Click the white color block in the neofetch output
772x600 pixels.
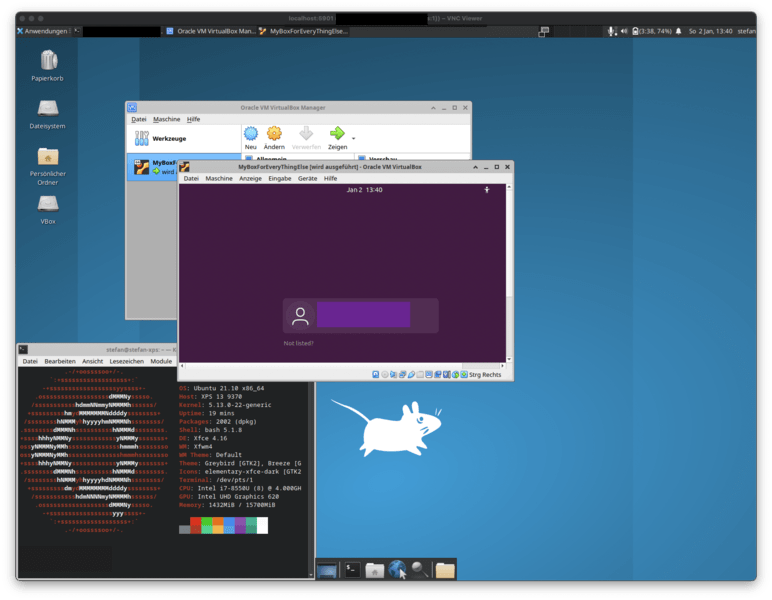pos(262,525)
